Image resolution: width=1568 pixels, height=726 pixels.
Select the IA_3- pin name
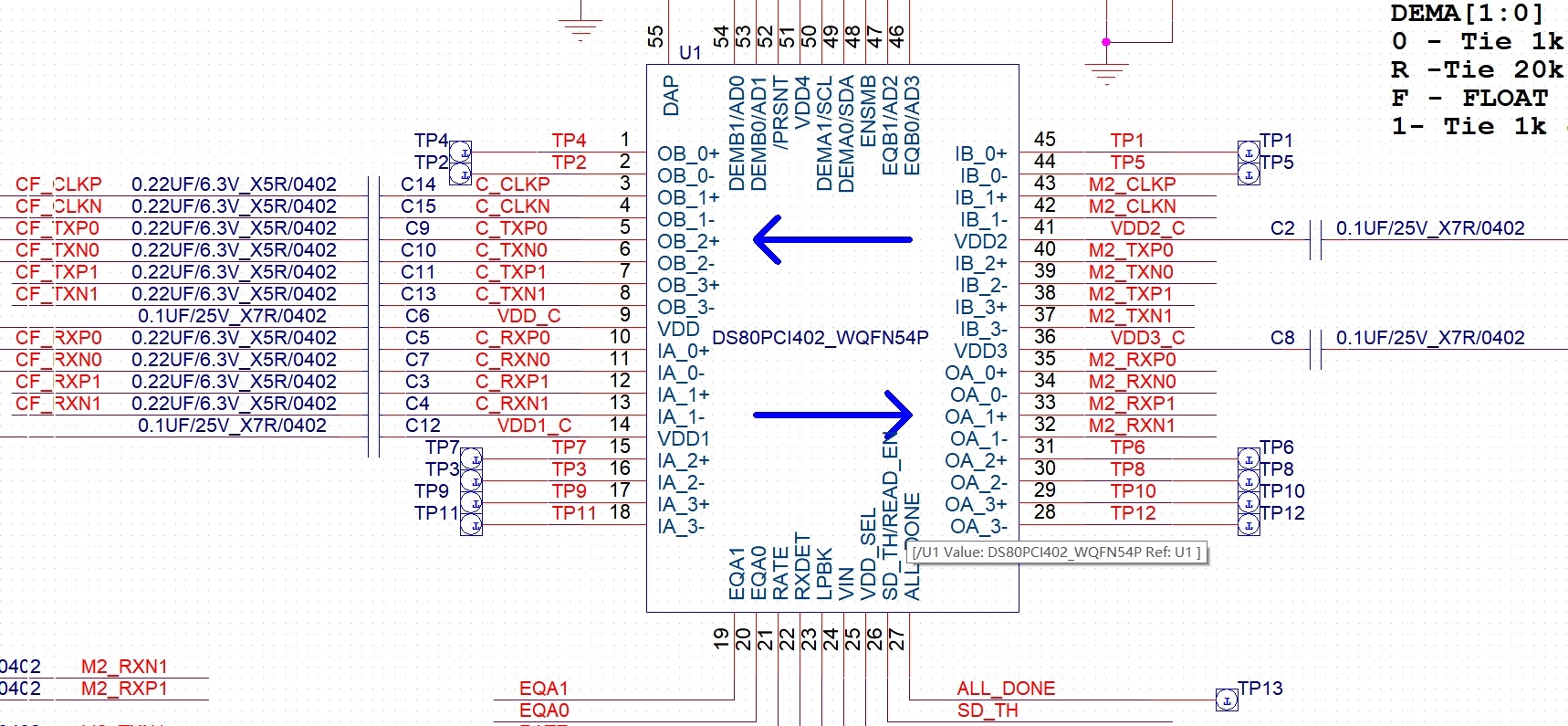pyautogui.click(x=681, y=526)
